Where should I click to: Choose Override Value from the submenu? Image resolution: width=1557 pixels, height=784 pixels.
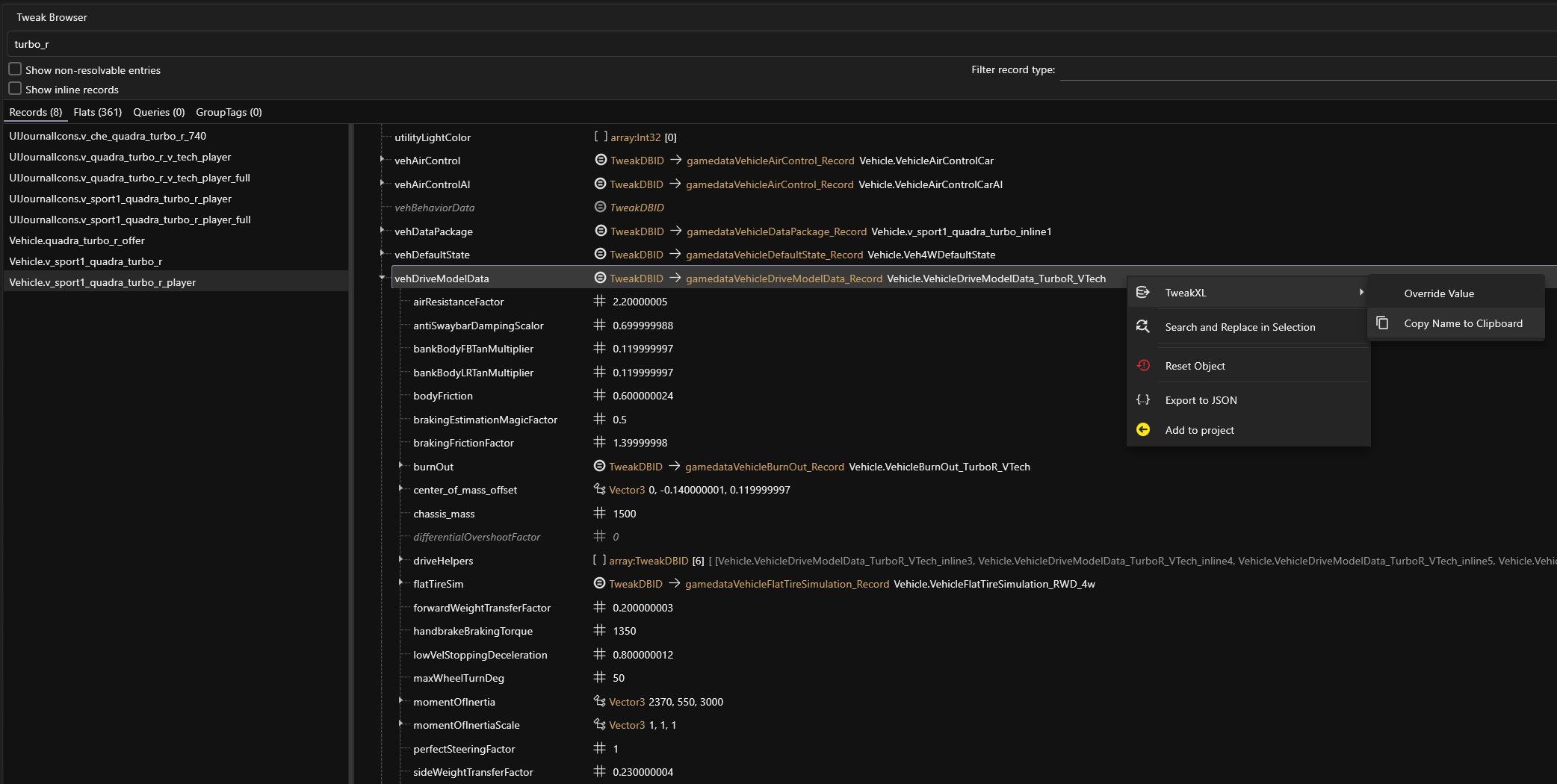(1438, 293)
